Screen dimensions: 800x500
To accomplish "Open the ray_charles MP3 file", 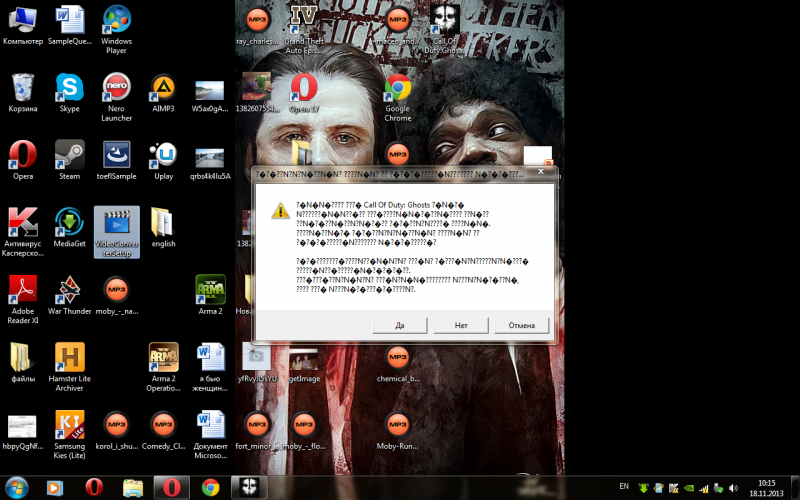I will [x=257, y=26].
